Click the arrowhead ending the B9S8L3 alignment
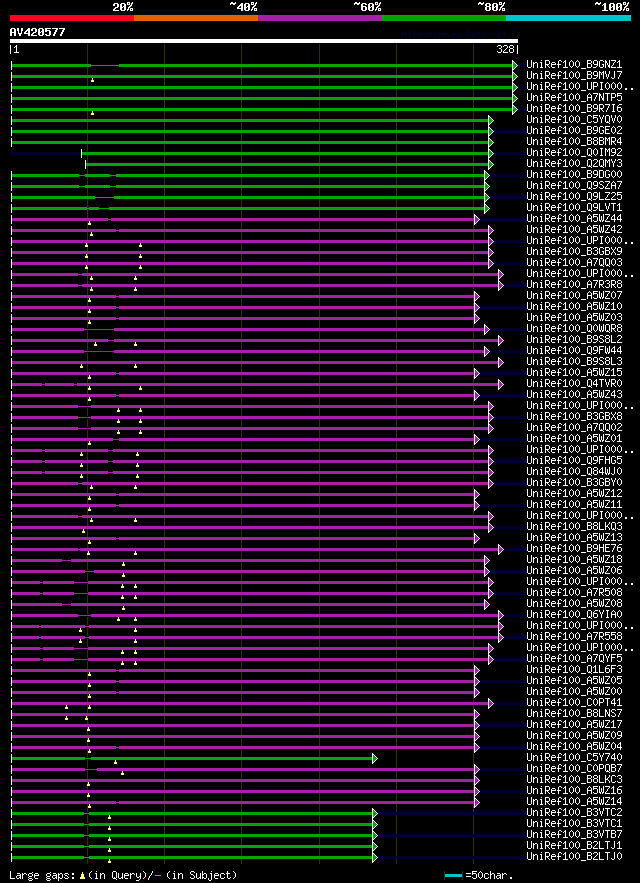 (x=501, y=362)
